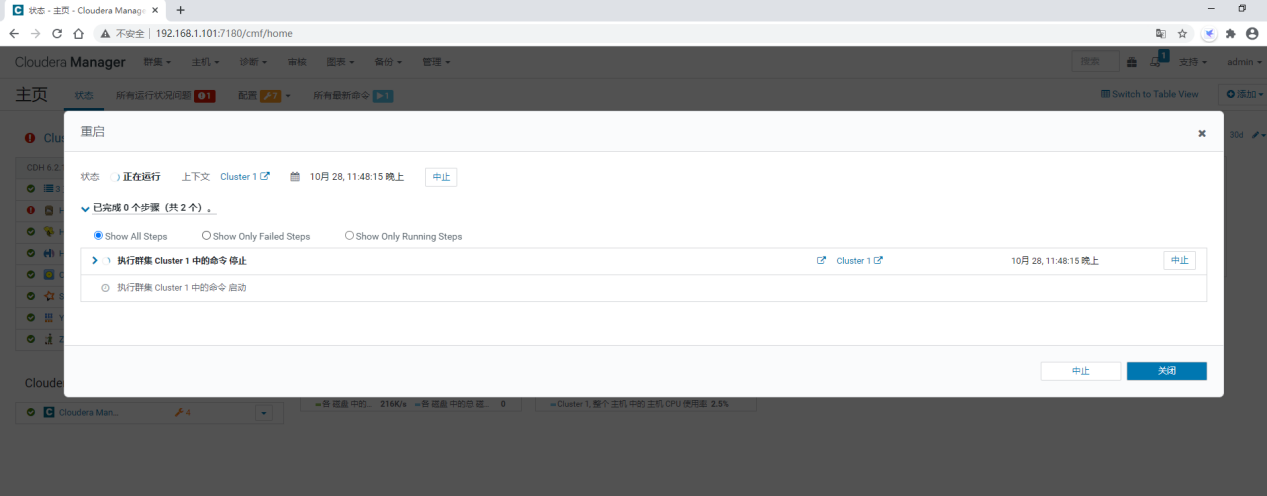Click the translate page icon in the address bar
Viewport: 1267px width, 496px height.
(1160, 33)
